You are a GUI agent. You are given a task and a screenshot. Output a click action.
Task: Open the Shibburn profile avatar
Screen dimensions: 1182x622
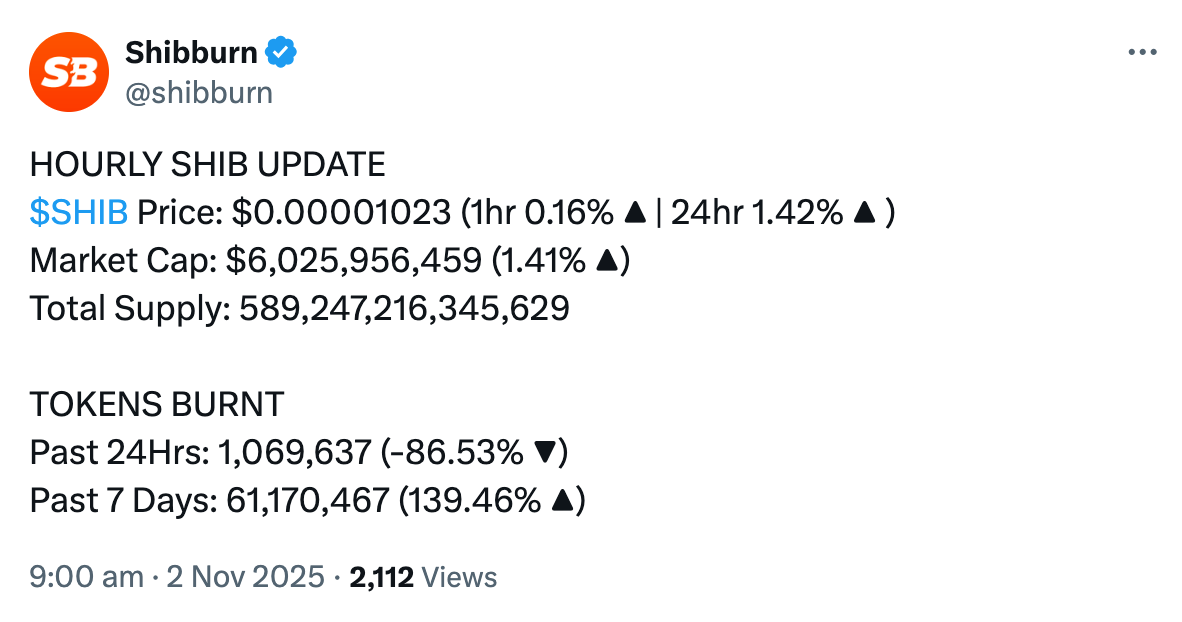(x=69, y=71)
